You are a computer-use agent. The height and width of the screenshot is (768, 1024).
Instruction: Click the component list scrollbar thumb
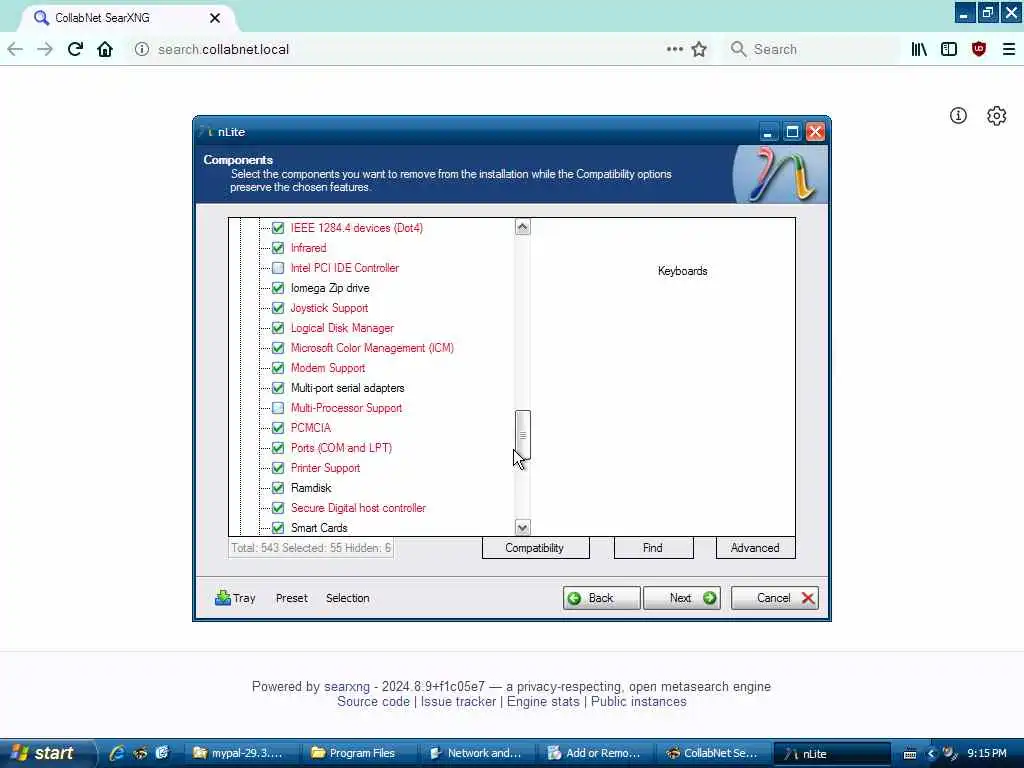[x=522, y=434]
